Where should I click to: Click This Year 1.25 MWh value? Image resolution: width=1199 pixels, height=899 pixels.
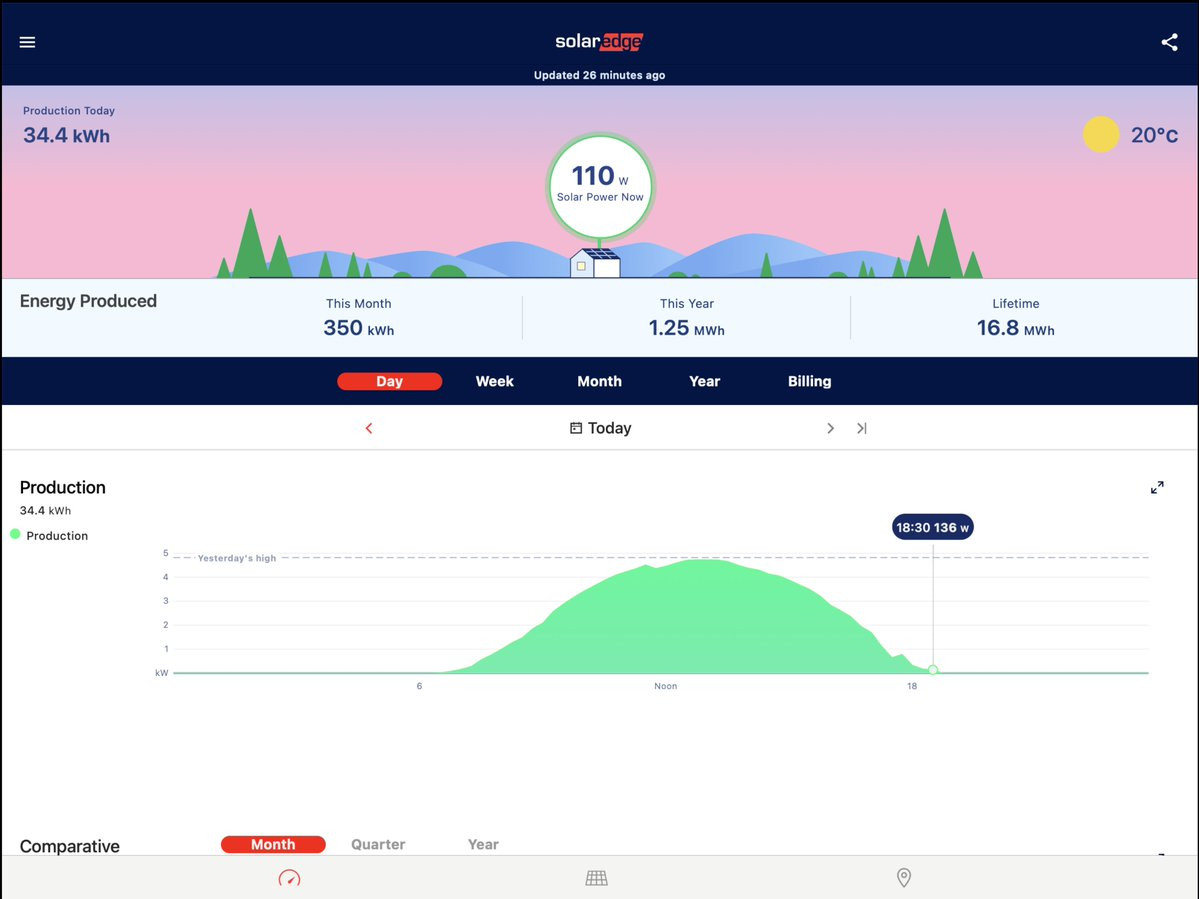[687, 328]
